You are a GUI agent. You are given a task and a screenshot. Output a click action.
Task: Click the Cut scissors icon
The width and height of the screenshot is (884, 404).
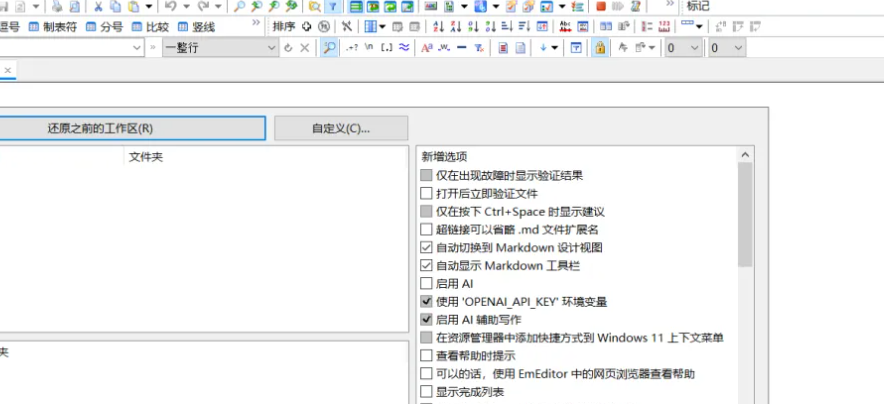(x=98, y=7)
